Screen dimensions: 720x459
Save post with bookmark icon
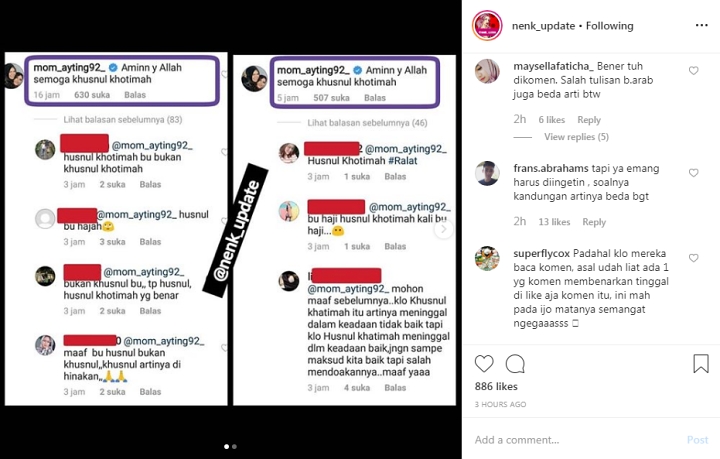pyautogui.click(x=701, y=364)
